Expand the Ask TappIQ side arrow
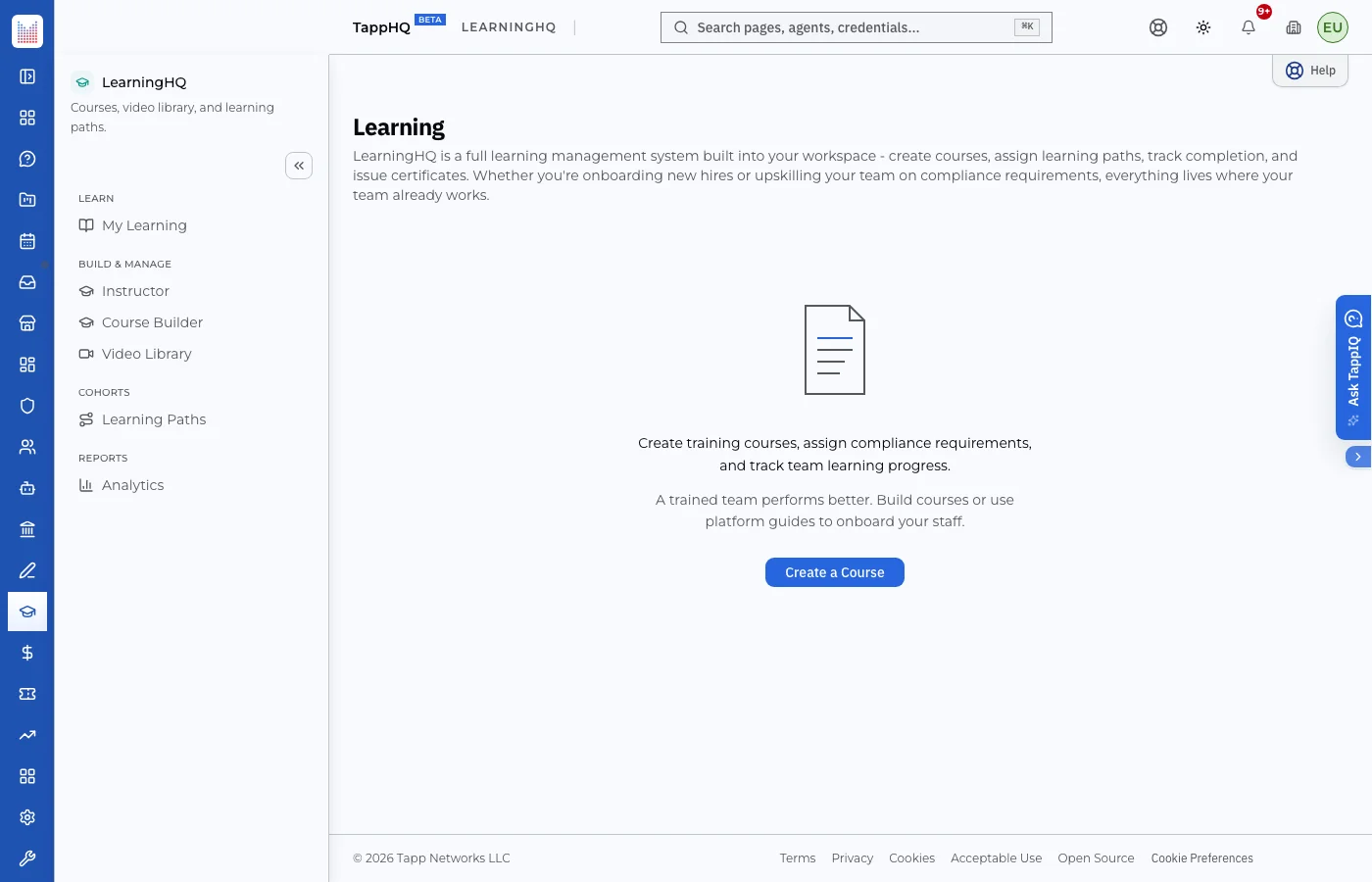Screen dimensions: 1372x882 click(1358, 457)
